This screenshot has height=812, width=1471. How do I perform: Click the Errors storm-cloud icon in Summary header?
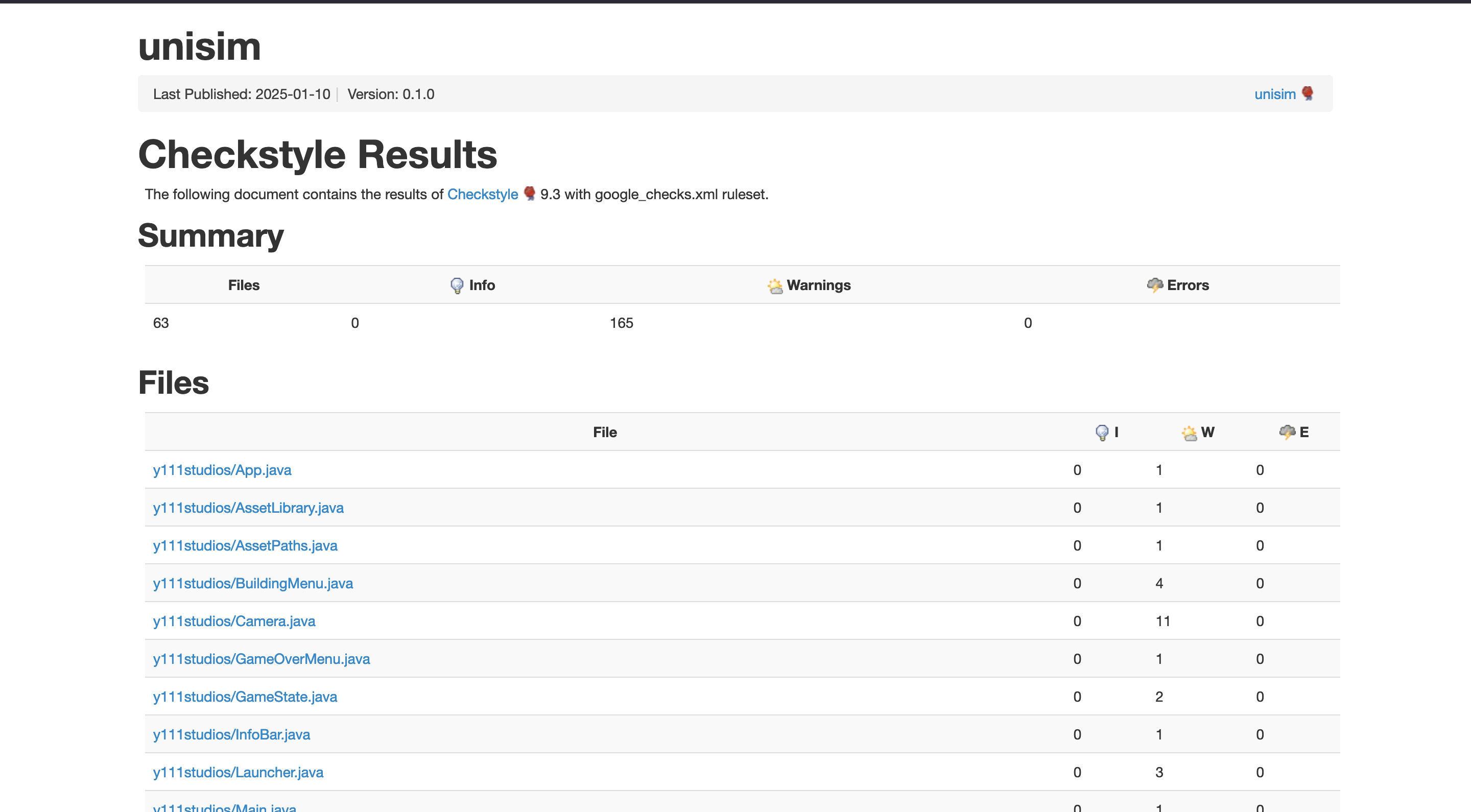[x=1155, y=284]
